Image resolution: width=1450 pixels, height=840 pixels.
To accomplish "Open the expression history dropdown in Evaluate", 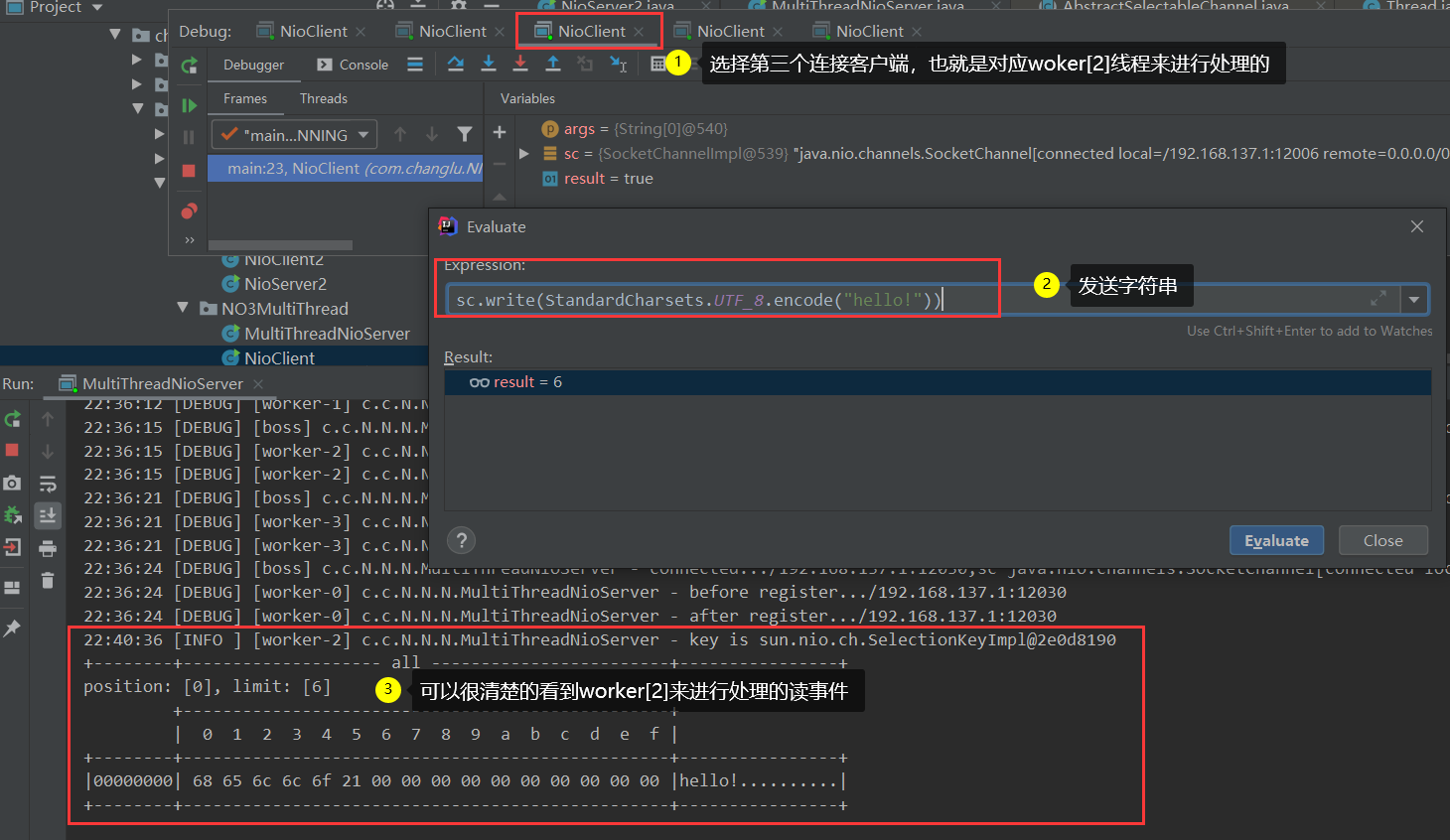I will pyautogui.click(x=1414, y=299).
